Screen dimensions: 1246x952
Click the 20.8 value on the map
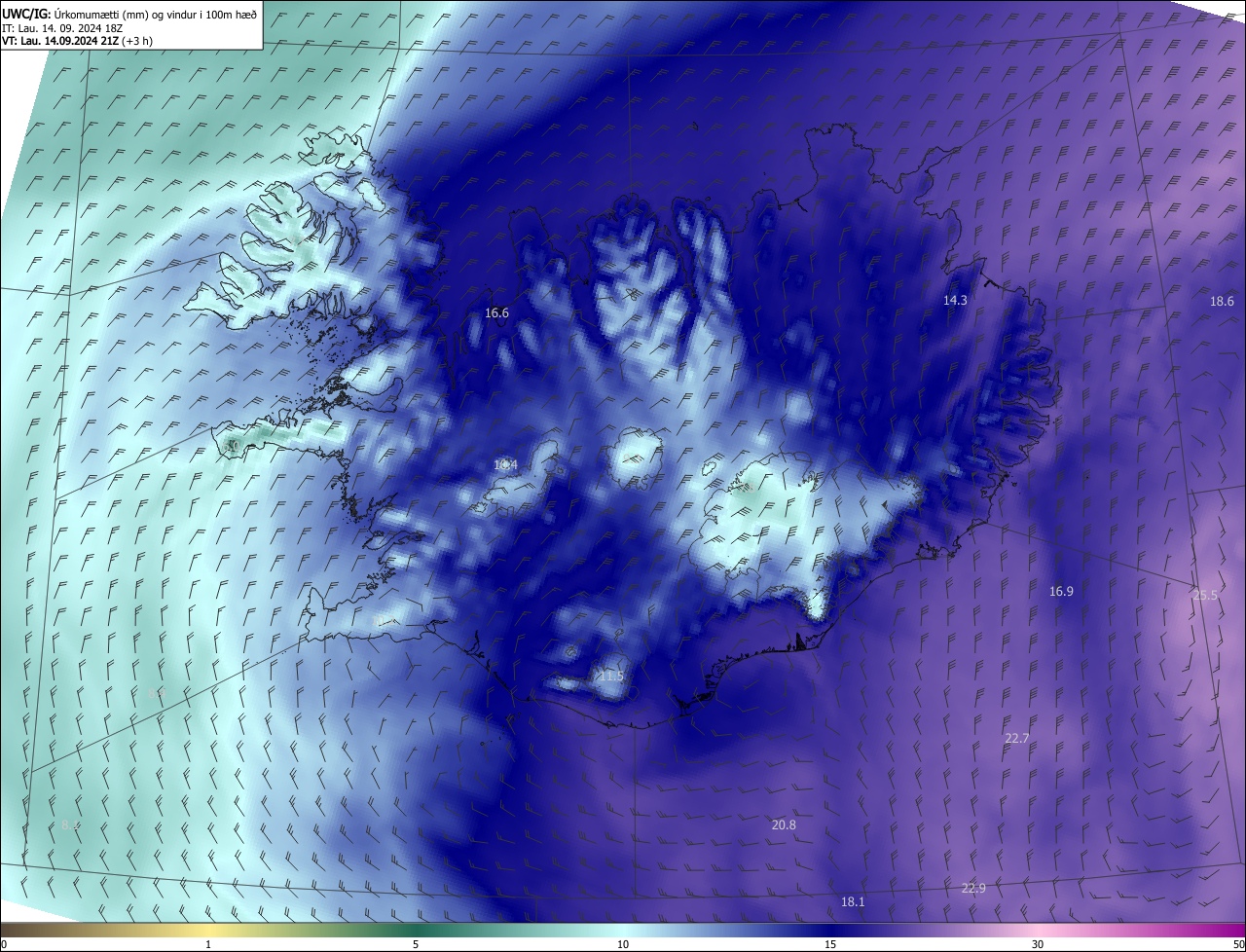[x=784, y=824]
